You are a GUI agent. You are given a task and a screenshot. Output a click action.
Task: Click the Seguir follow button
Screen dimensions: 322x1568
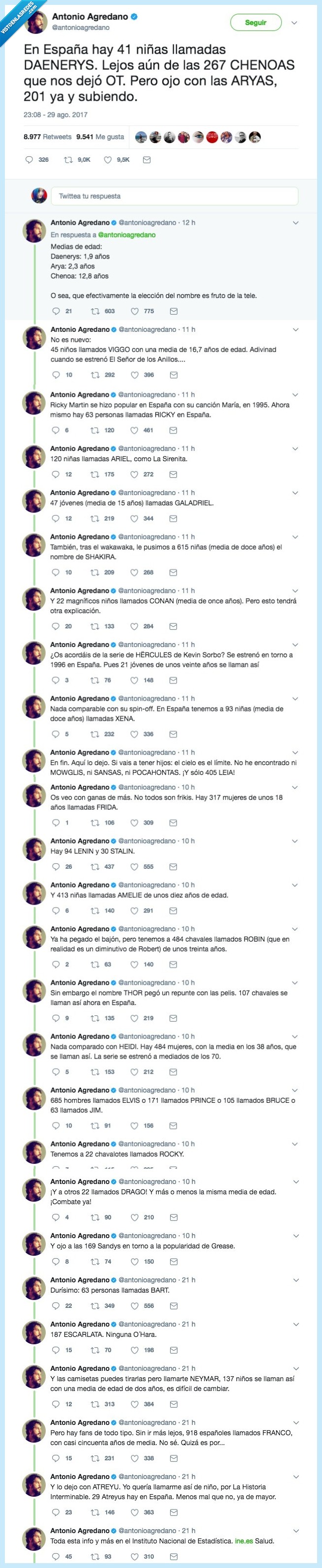256,23
